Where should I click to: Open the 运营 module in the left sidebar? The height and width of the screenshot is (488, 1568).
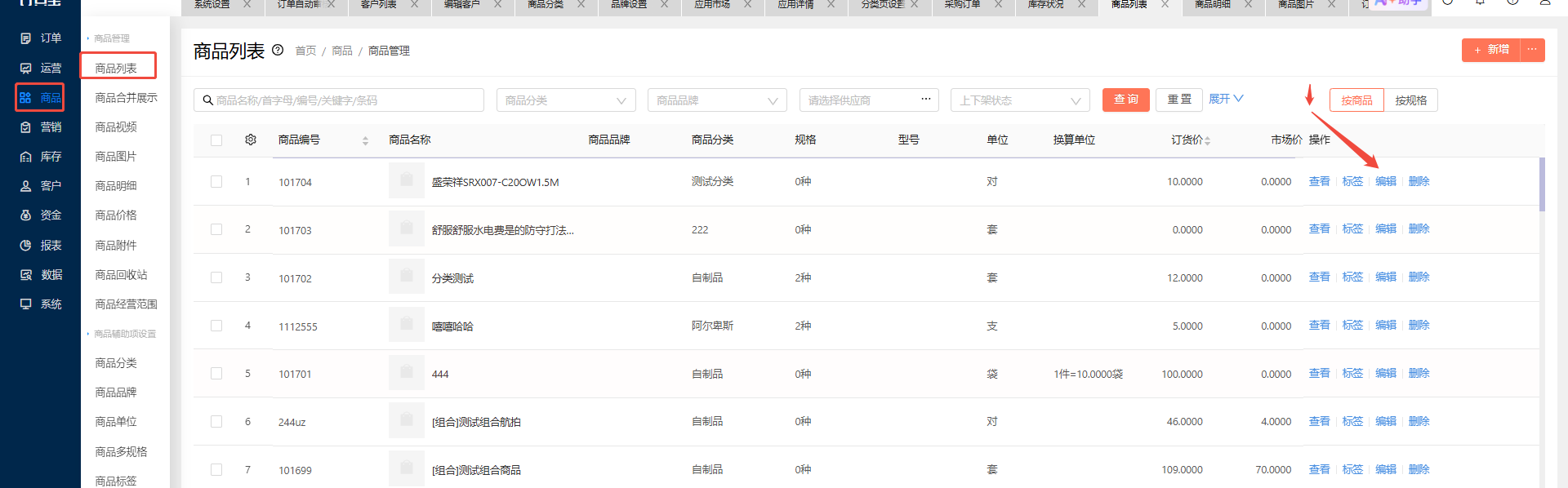pos(41,68)
